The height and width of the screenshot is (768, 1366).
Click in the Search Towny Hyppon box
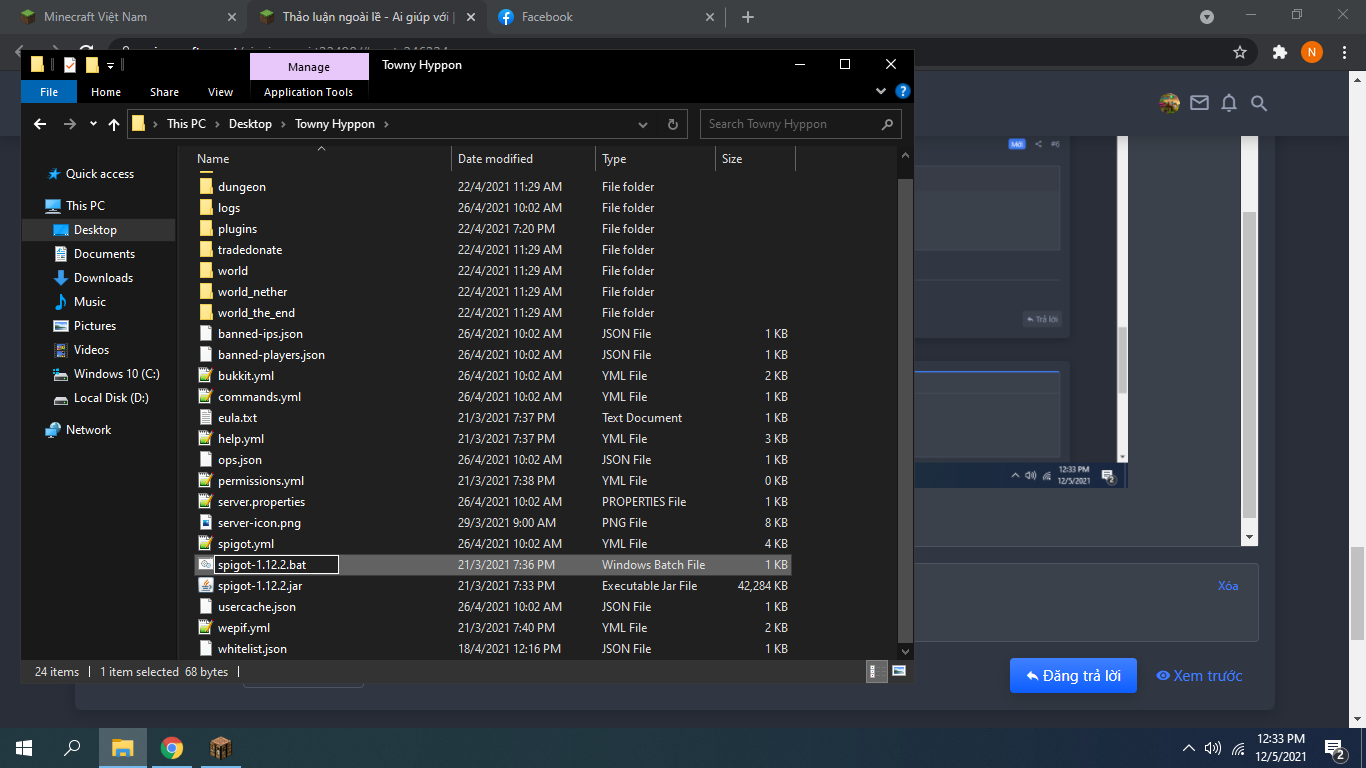(790, 124)
